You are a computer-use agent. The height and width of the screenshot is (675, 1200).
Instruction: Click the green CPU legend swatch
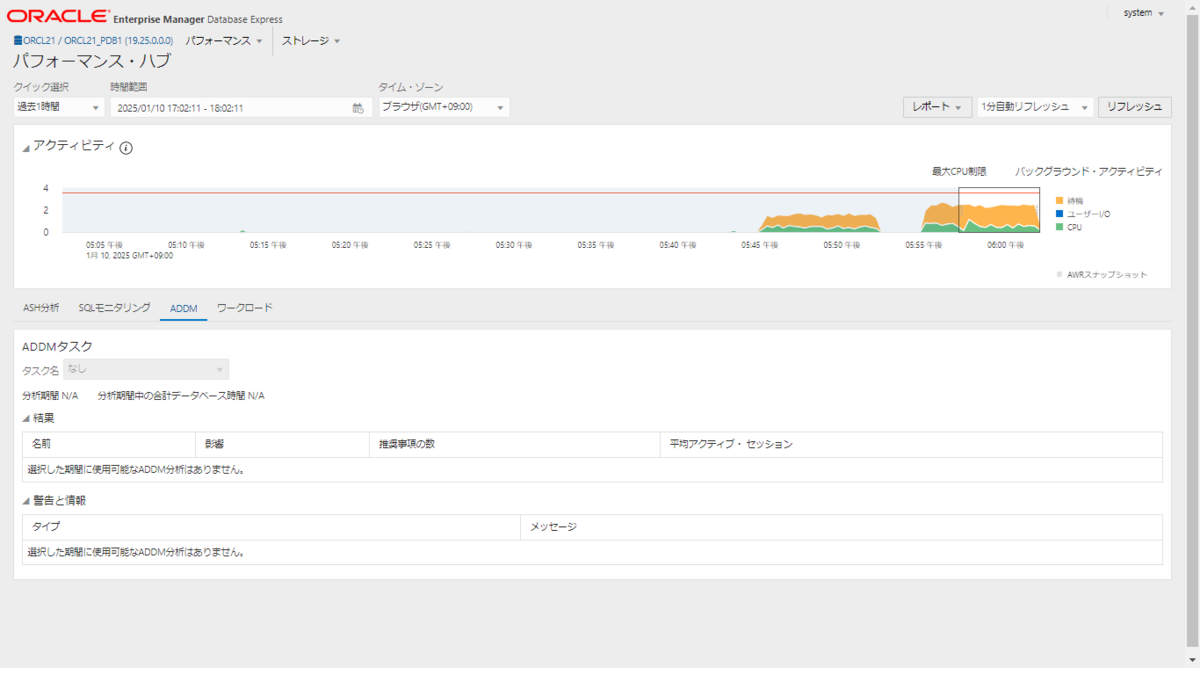[x=1059, y=227]
